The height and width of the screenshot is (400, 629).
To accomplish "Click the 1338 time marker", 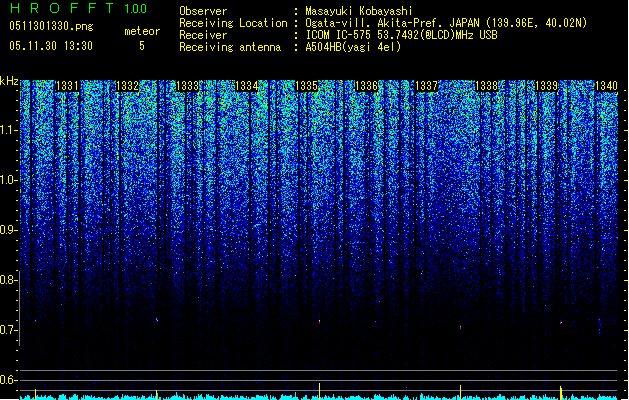I will [x=486, y=86].
